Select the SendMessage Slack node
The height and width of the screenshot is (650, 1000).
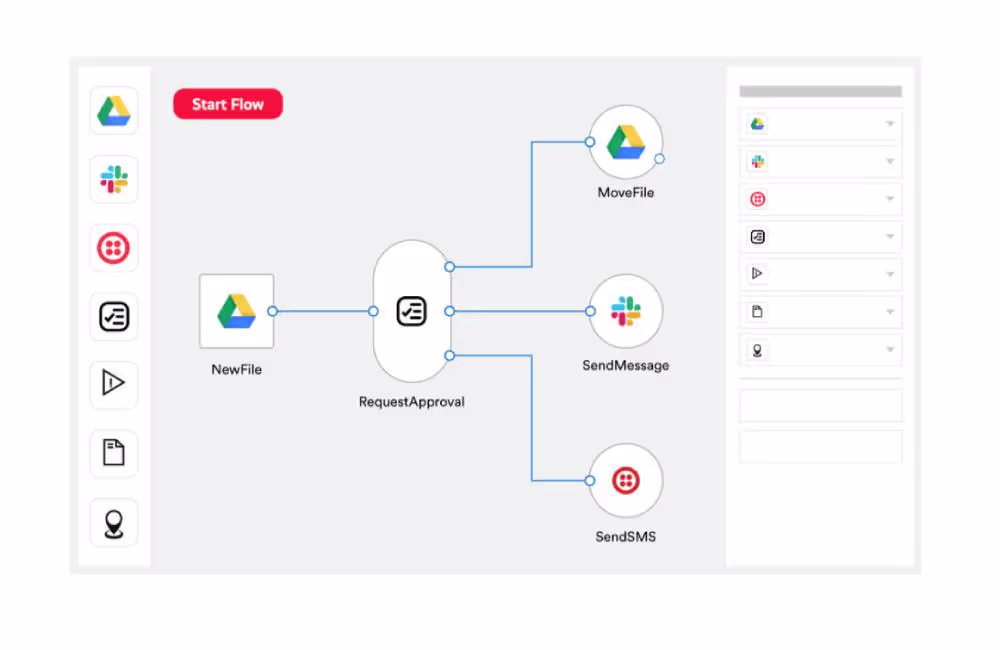[626, 311]
